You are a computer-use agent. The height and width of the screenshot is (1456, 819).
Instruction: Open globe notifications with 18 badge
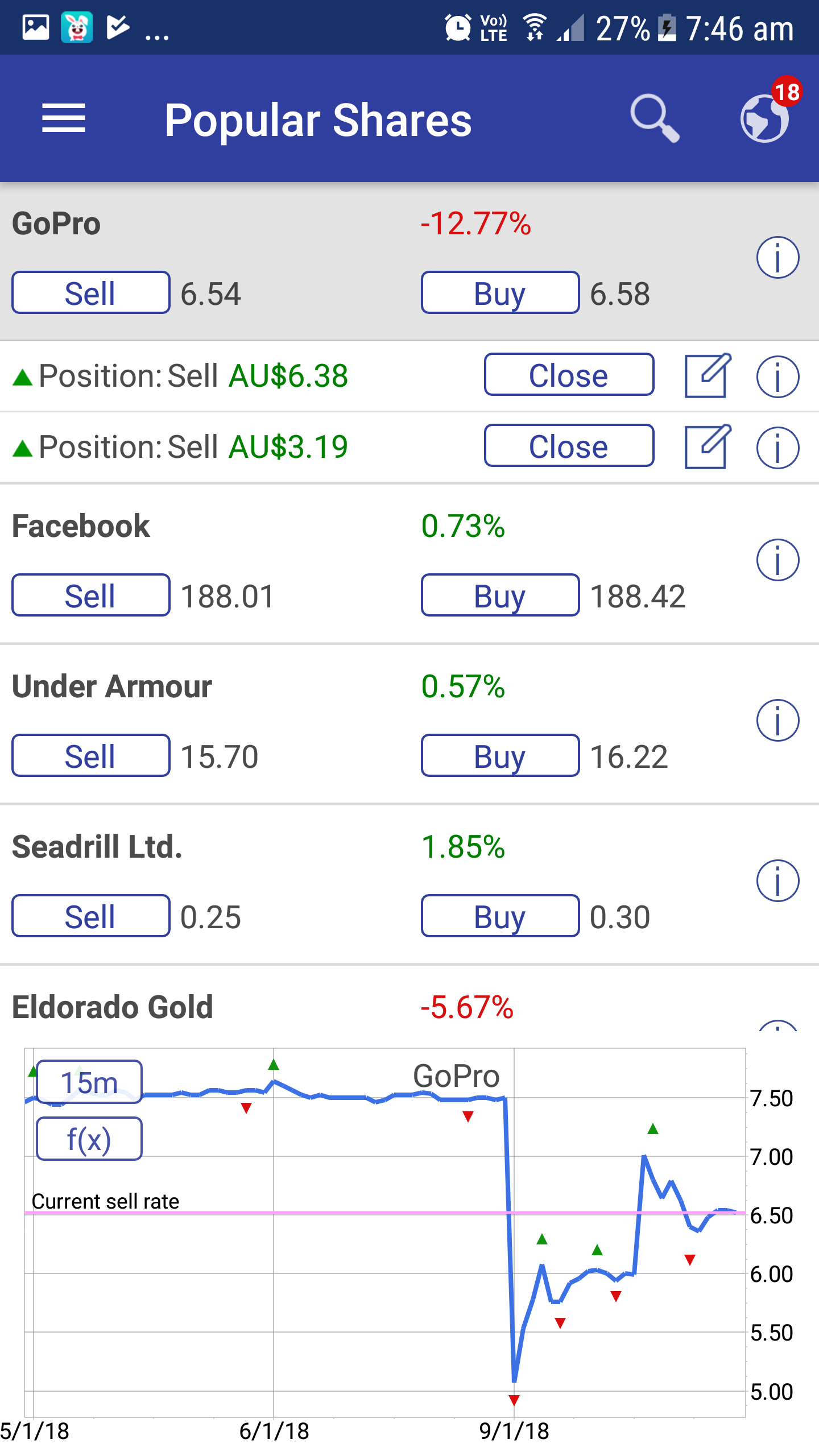(x=766, y=117)
